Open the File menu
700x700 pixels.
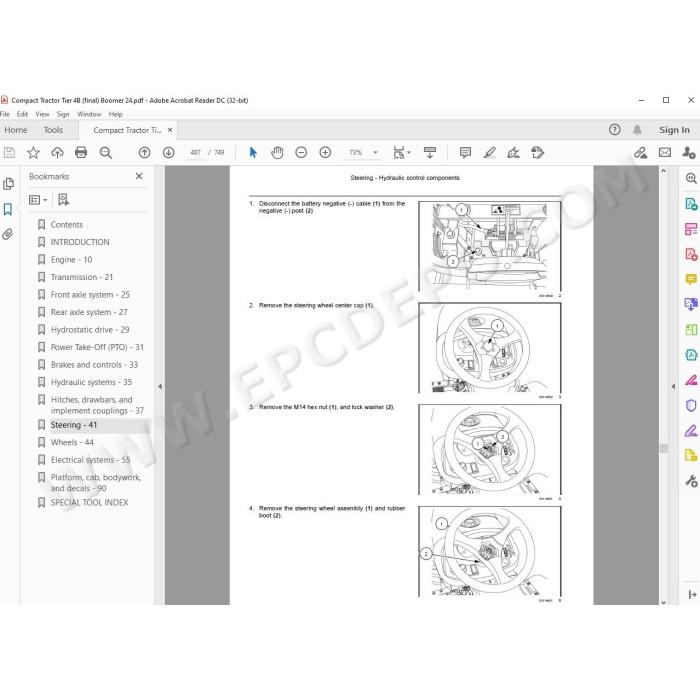tap(5, 114)
